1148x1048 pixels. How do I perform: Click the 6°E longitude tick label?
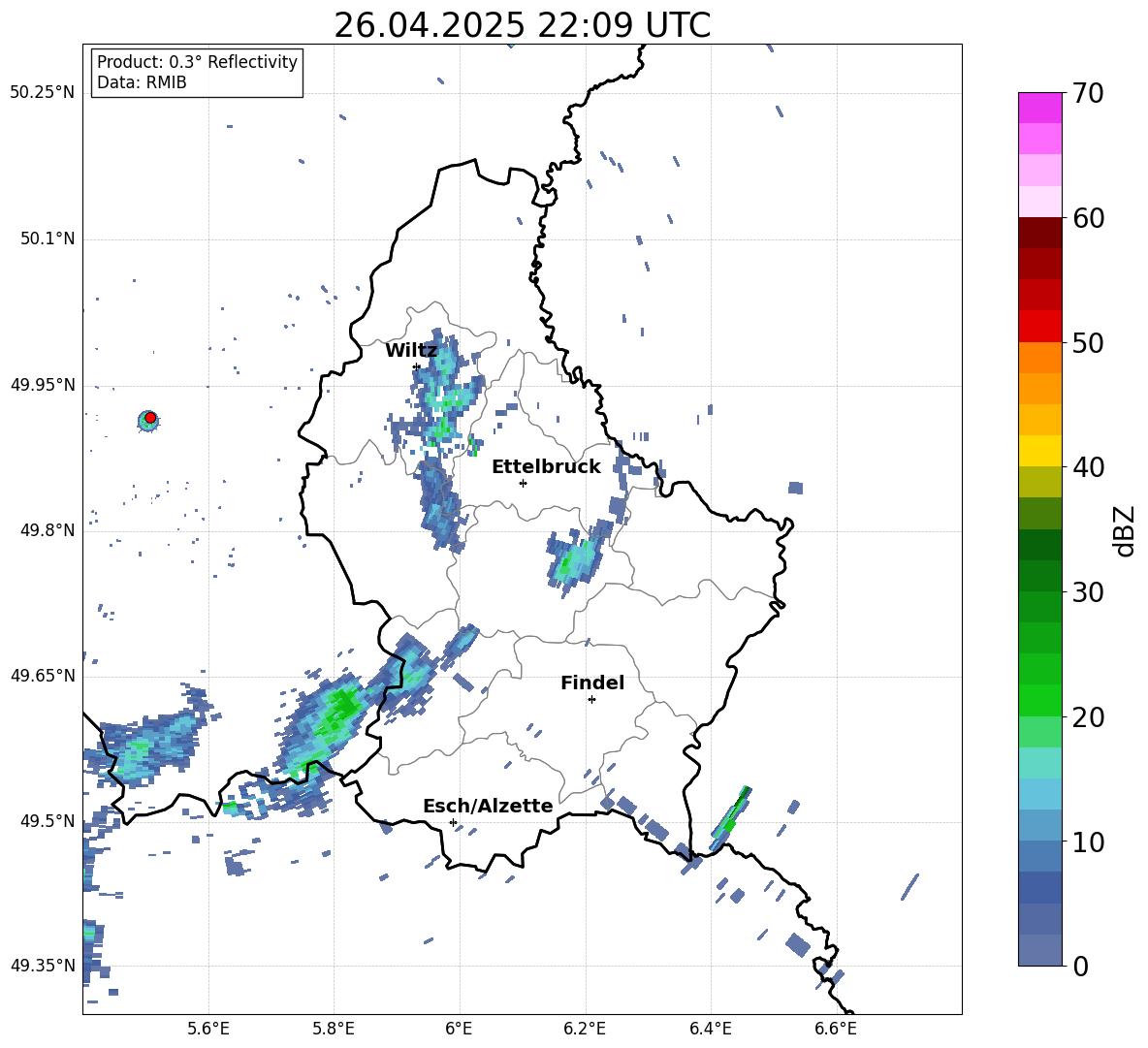tap(459, 1029)
